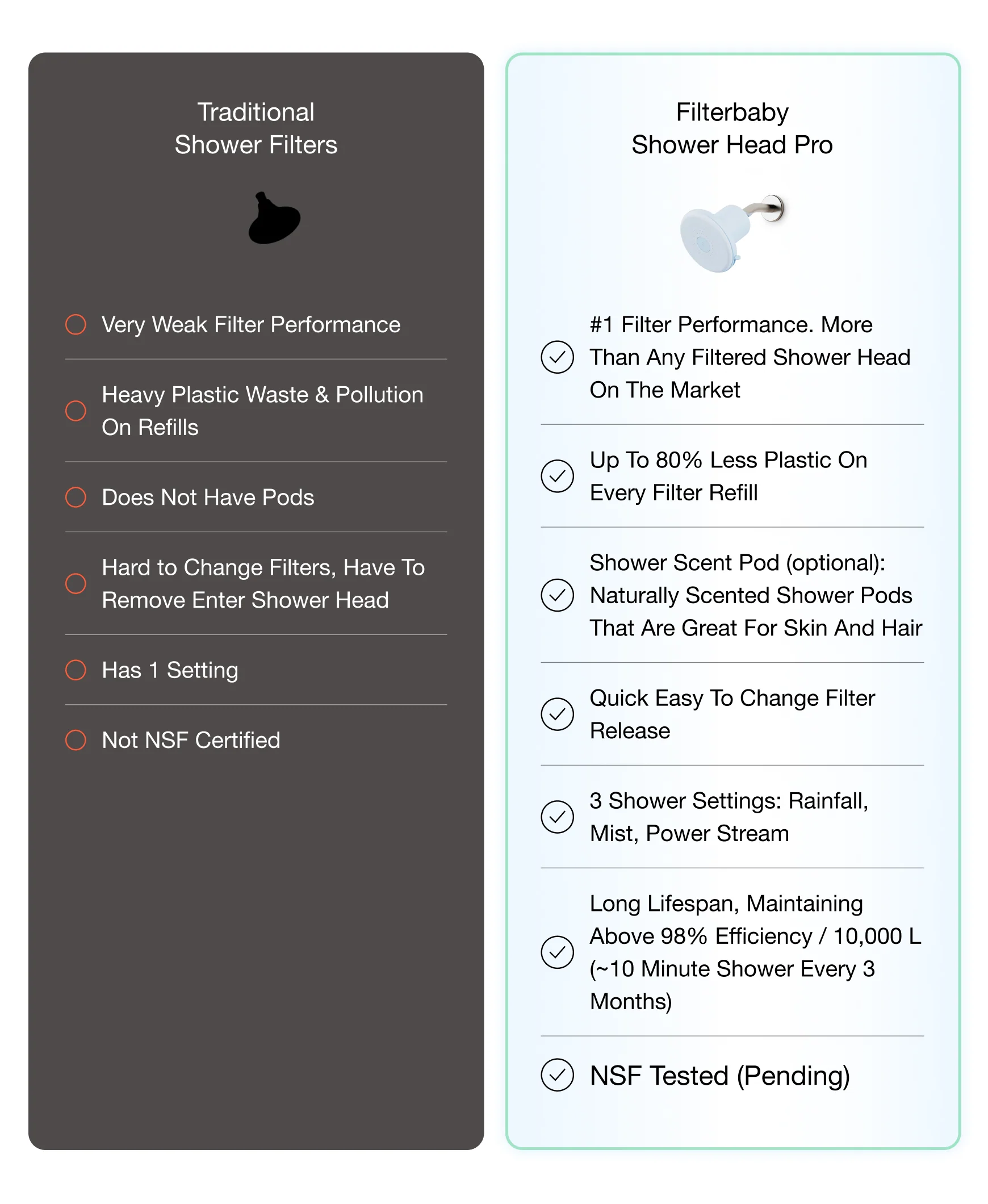This screenshot has height=1204, width=988.
Task: Click the Filterbaby Shower Head Pro heading
Action: point(732,128)
